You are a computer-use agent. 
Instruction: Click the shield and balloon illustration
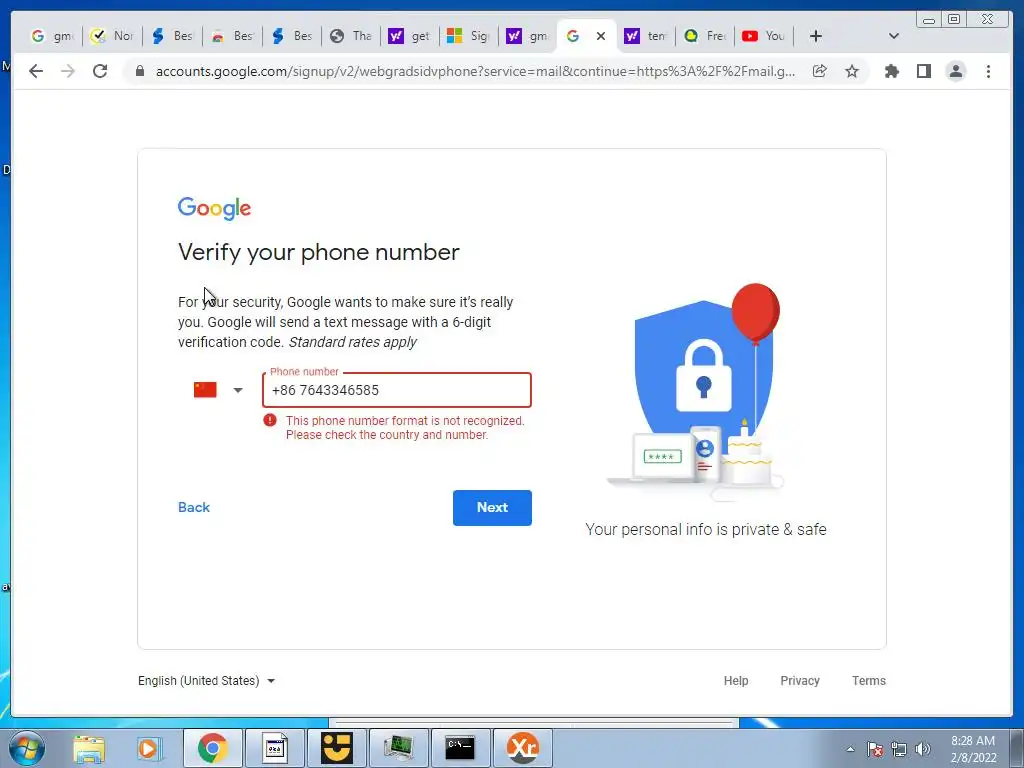pos(696,392)
